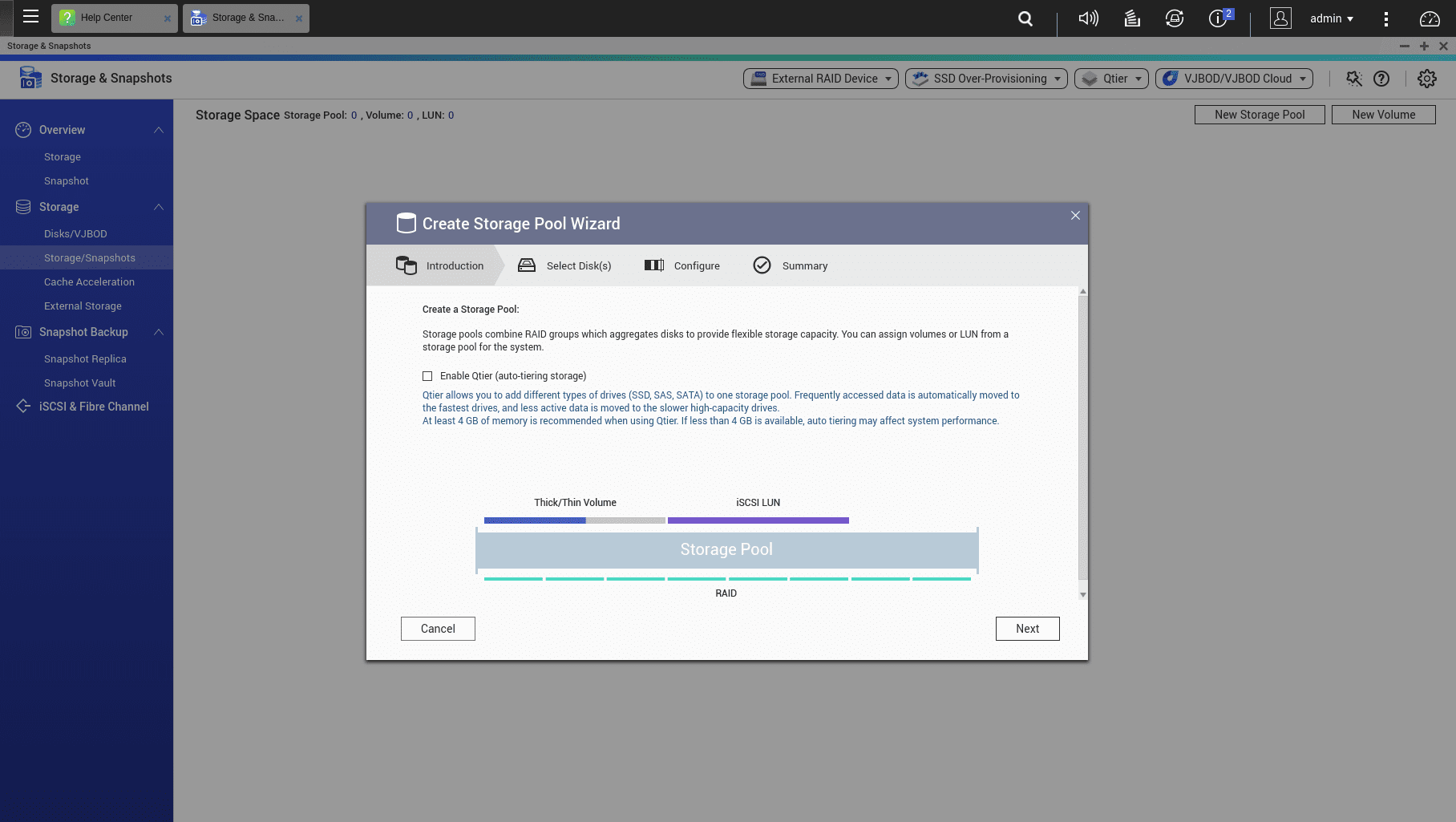Open Cache Acceleration in sidebar
The width and height of the screenshot is (1456, 822).
coord(89,282)
